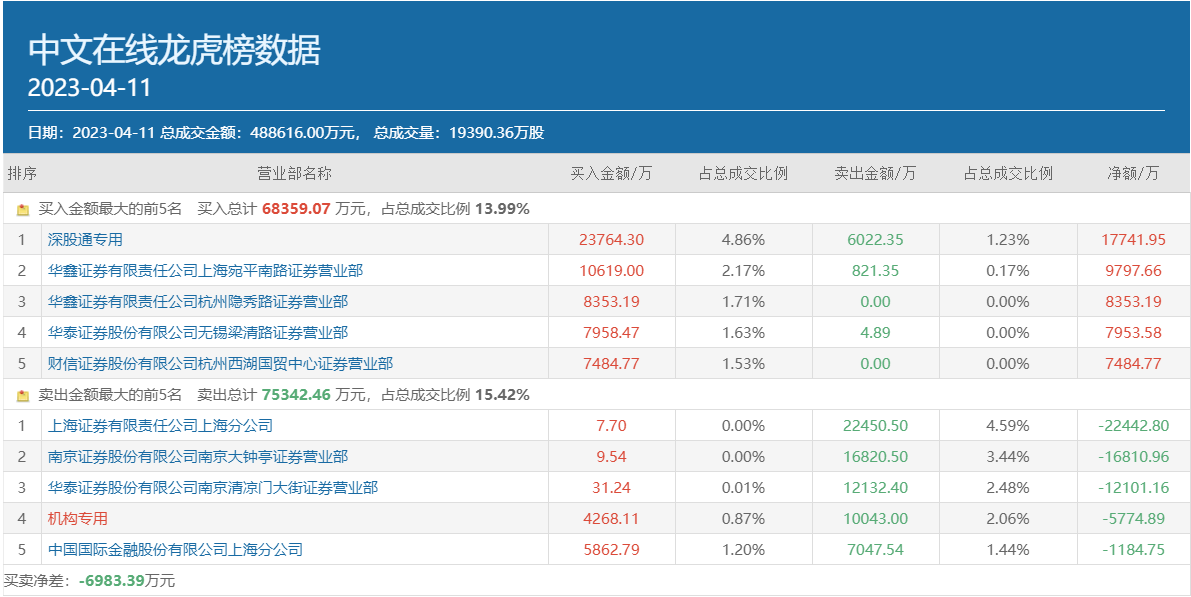Open 深股通专用 seat link
This screenshot has height=597, width=1191.
85,240
